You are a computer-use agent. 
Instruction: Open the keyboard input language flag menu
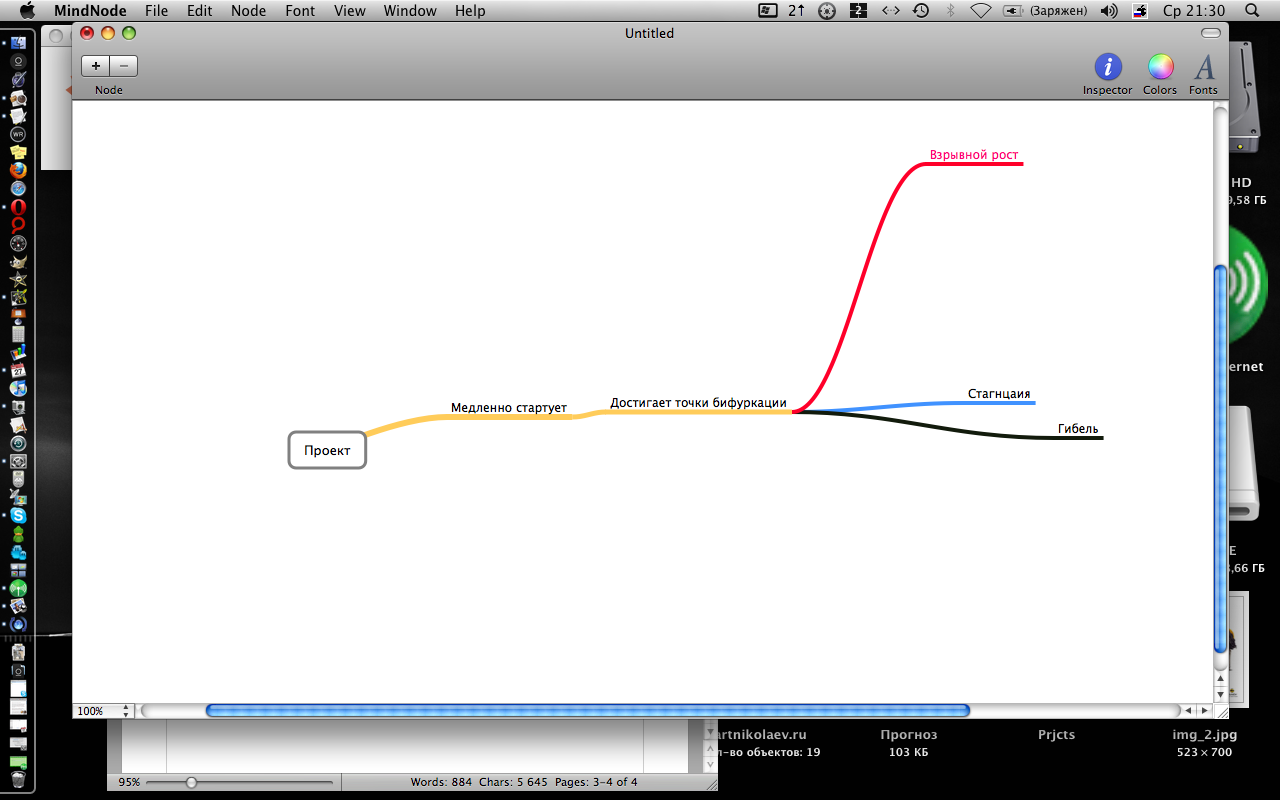(1140, 11)
